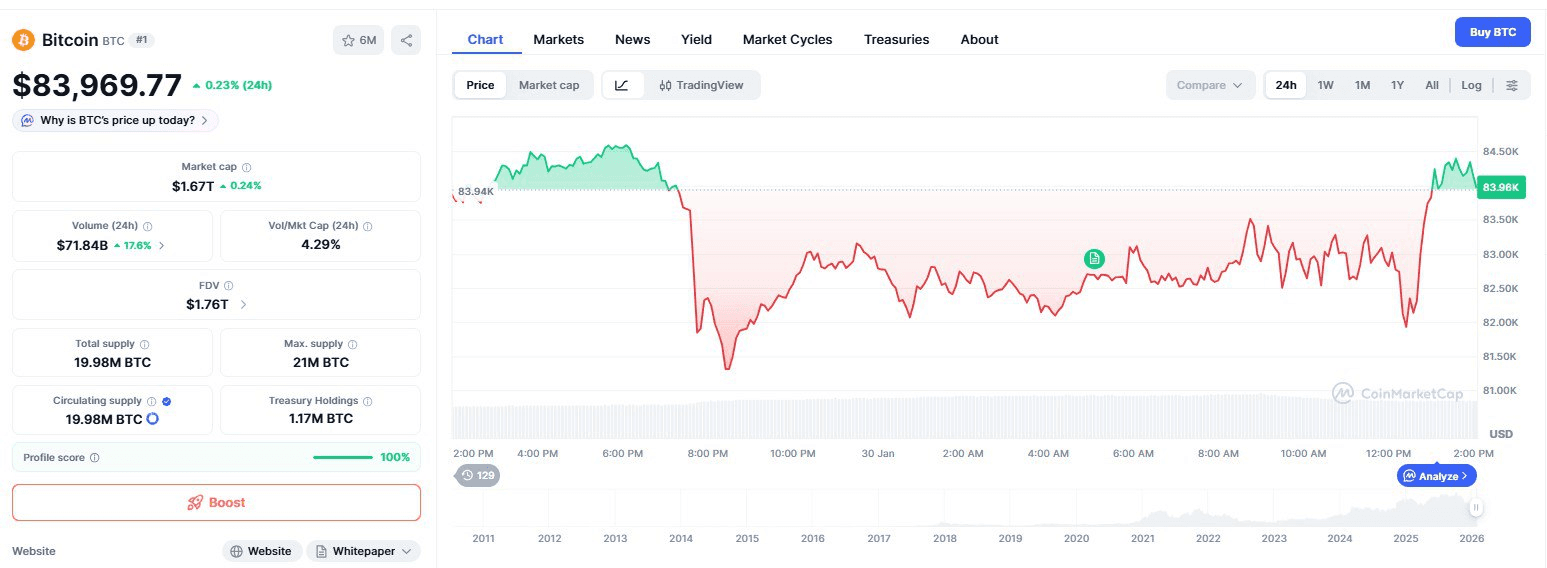
Task: Click the info icon beside Market cap
Action: (247, 168)
